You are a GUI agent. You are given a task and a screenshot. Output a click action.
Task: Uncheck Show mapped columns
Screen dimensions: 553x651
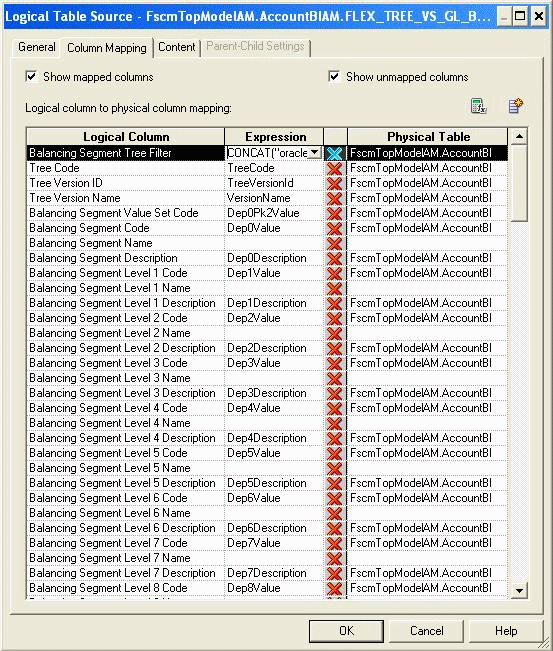(32, 76)
